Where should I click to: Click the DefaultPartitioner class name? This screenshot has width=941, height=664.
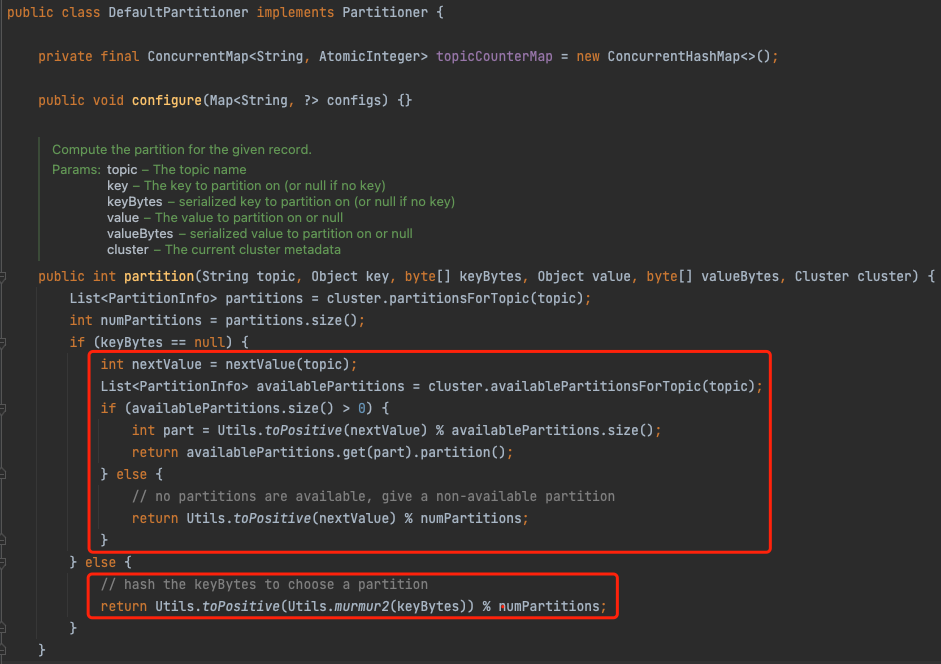point(178,13)
